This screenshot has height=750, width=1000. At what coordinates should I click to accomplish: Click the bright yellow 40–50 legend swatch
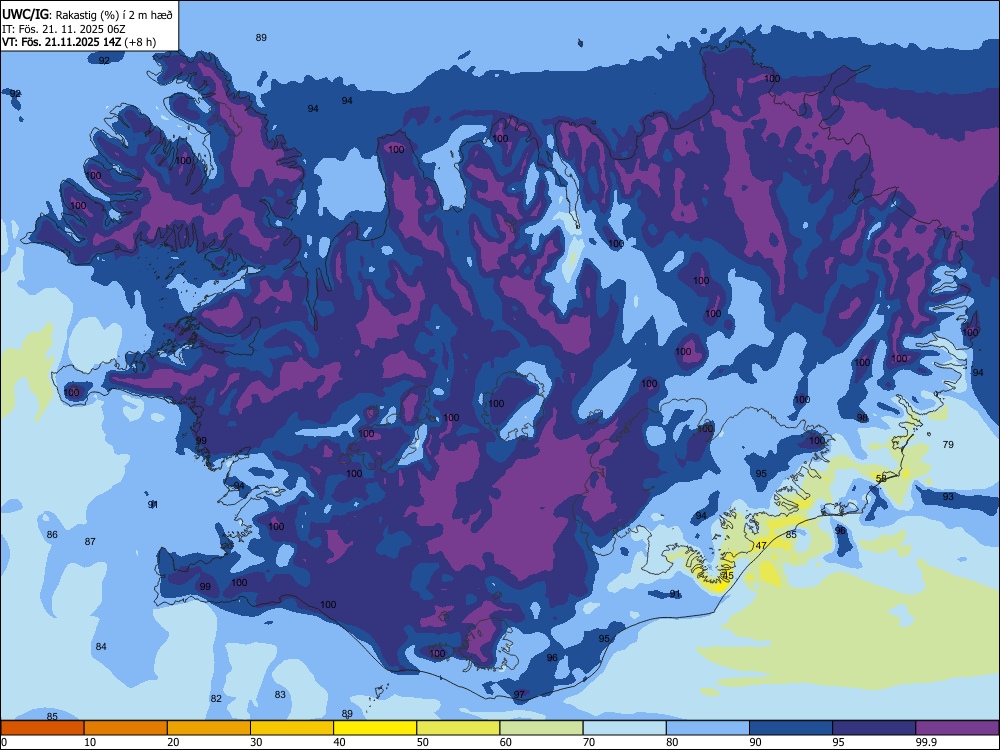(x=375, y=728)
